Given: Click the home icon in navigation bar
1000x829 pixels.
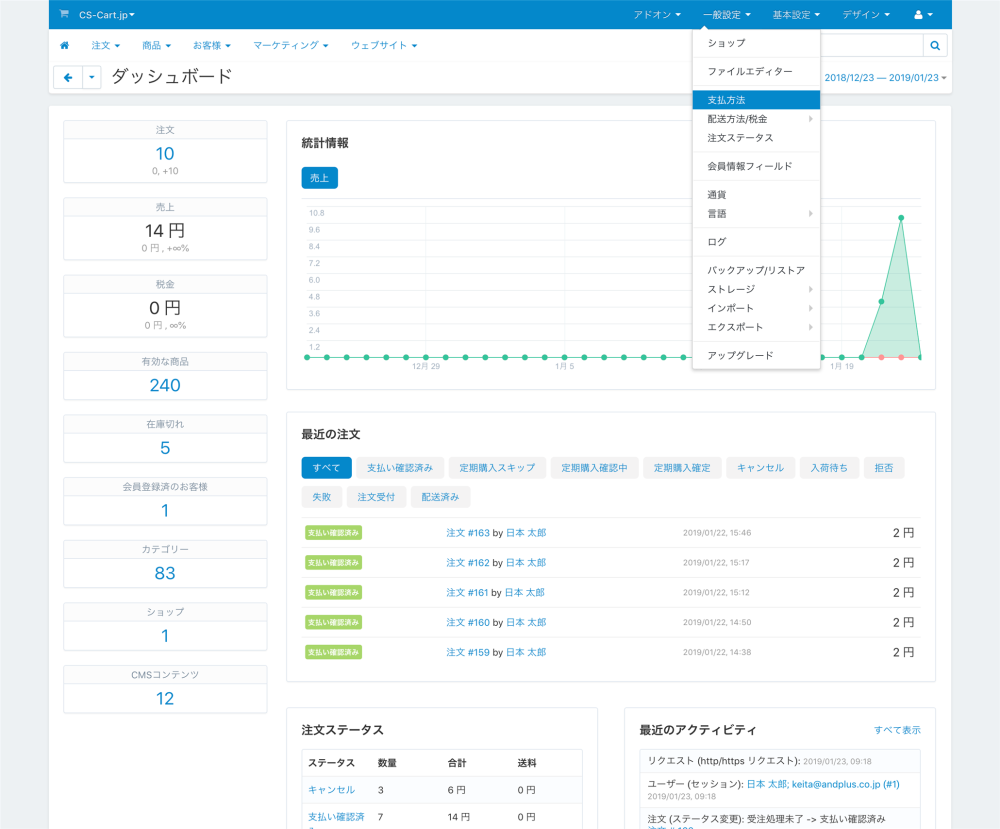Looking at the screenshot, I should tap(65, 46).
